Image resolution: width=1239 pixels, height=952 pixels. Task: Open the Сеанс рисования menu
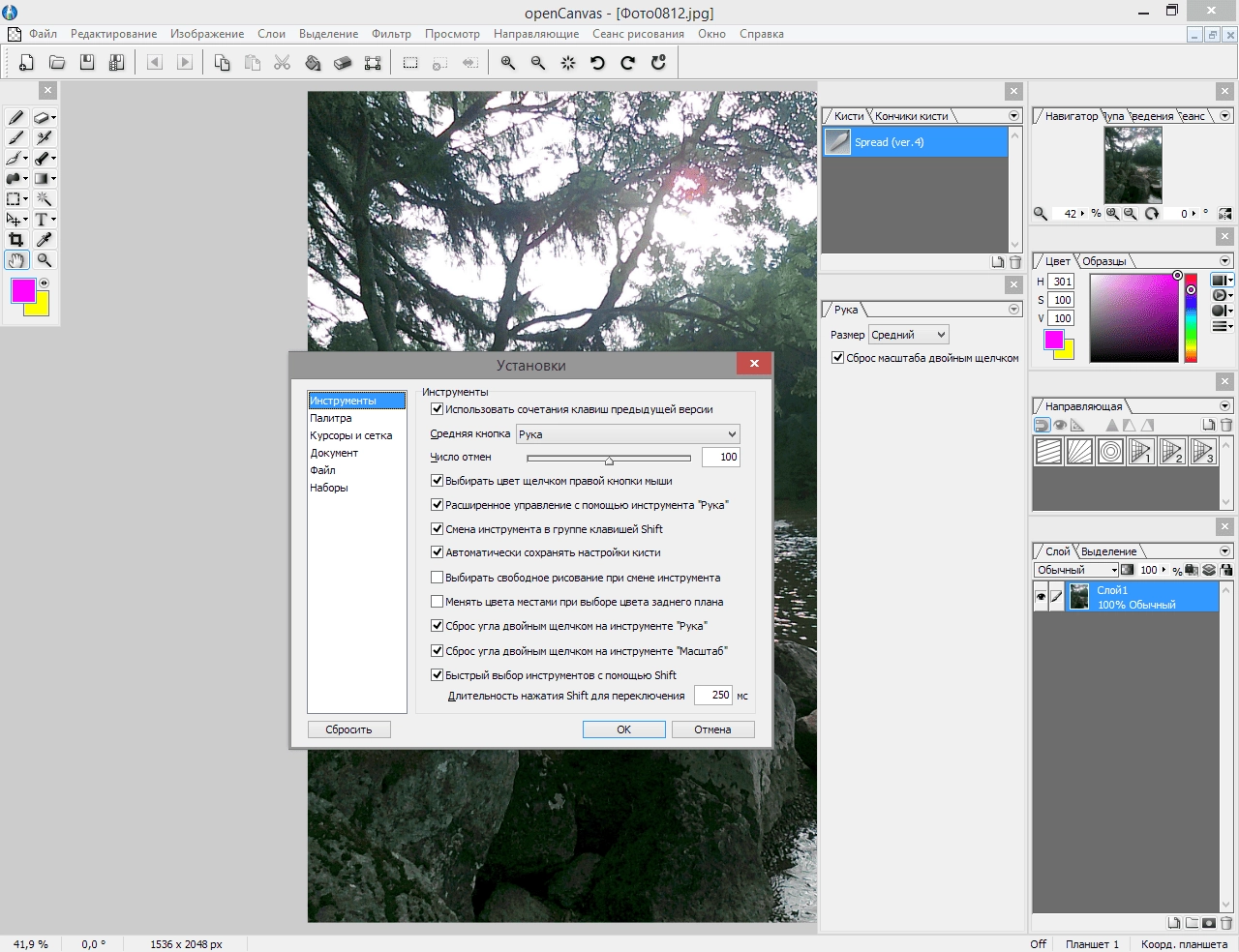pyautogui.click(x=638, y=34)
